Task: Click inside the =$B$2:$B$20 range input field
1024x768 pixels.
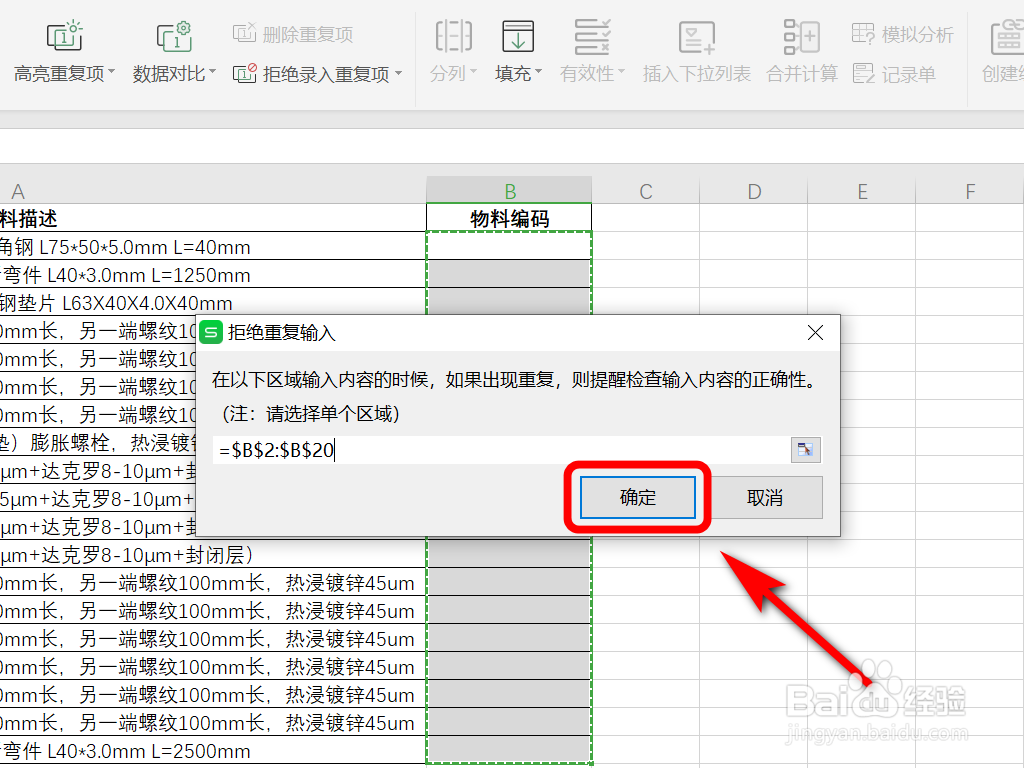Action: pyautogui.click(x=450, y=450)
